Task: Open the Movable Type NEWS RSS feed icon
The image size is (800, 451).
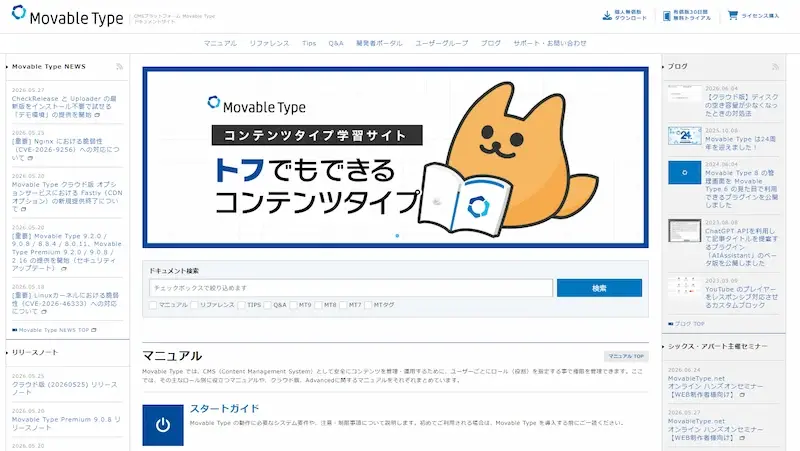Action: click(119, 66)
